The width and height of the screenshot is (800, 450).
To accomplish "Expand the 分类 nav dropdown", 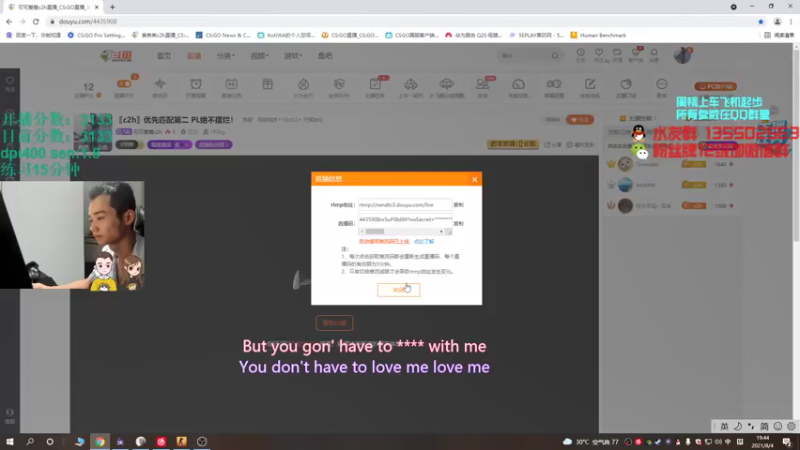I will [226, 56].
